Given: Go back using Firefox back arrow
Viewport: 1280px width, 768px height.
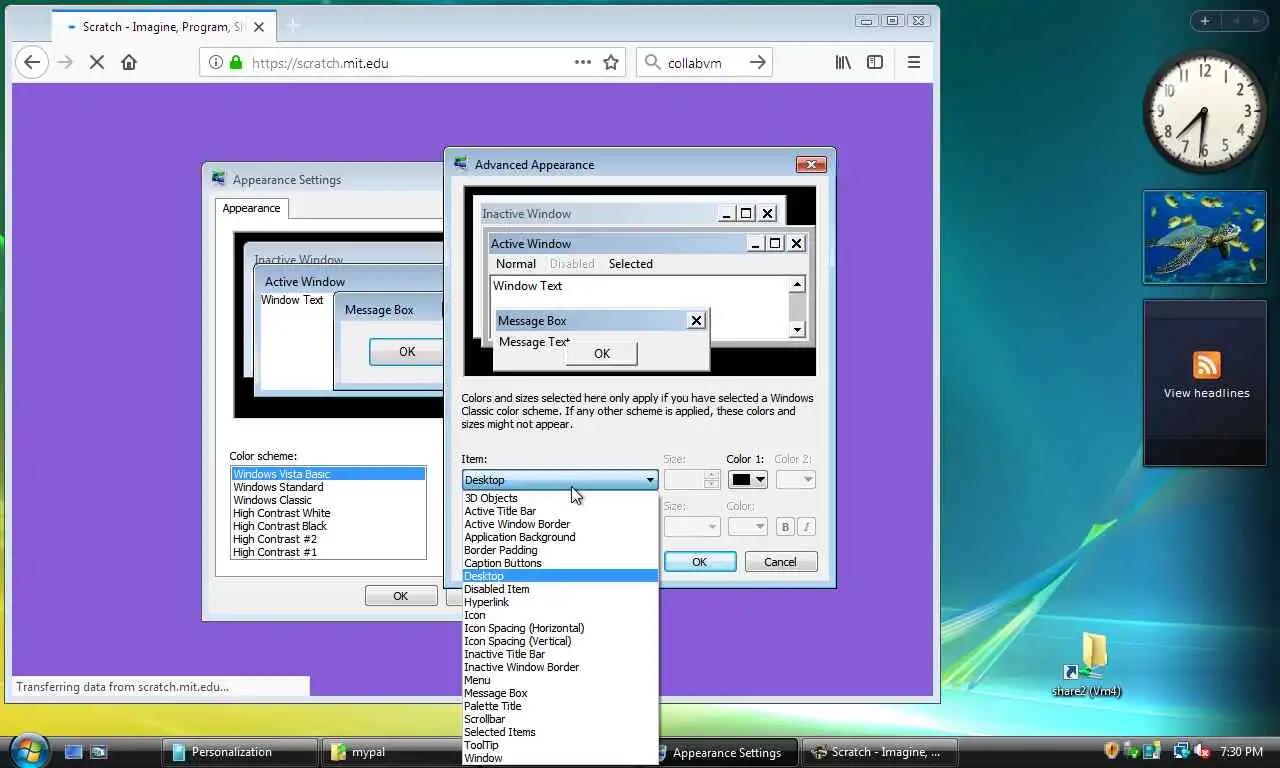Looking at the screenshot, I should coord(32,62).
